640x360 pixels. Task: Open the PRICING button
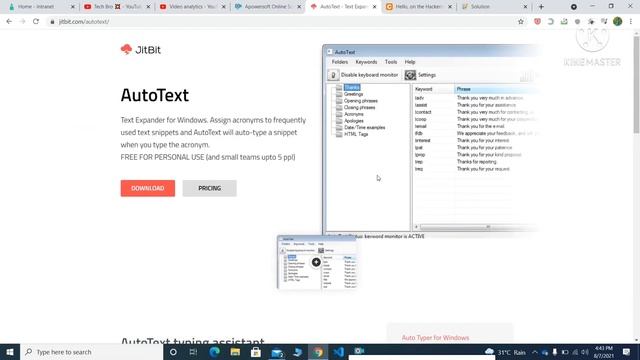[x=209, y=188]
